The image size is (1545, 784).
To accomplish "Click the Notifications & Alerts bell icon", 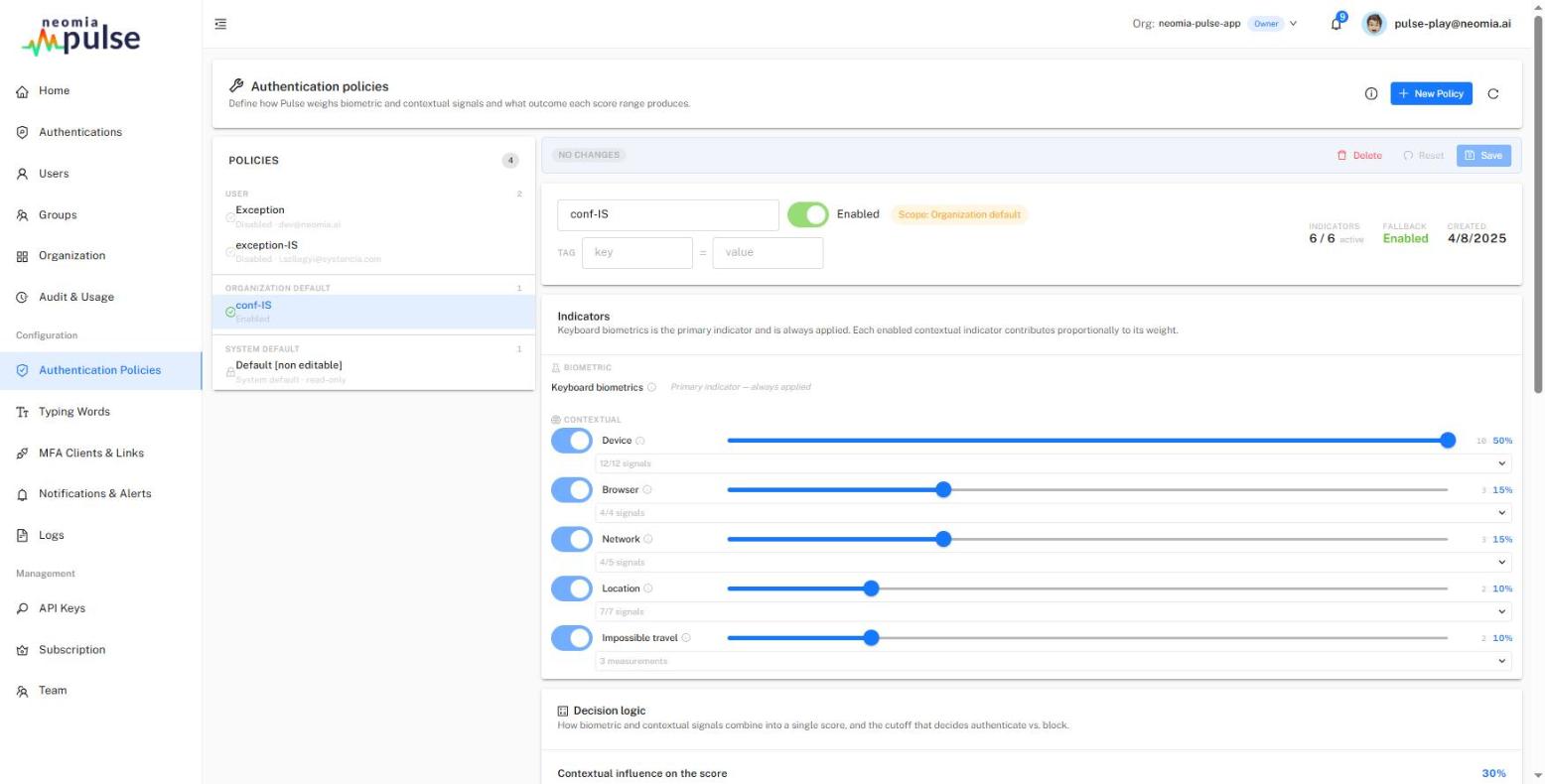I will tap(22, 494).
